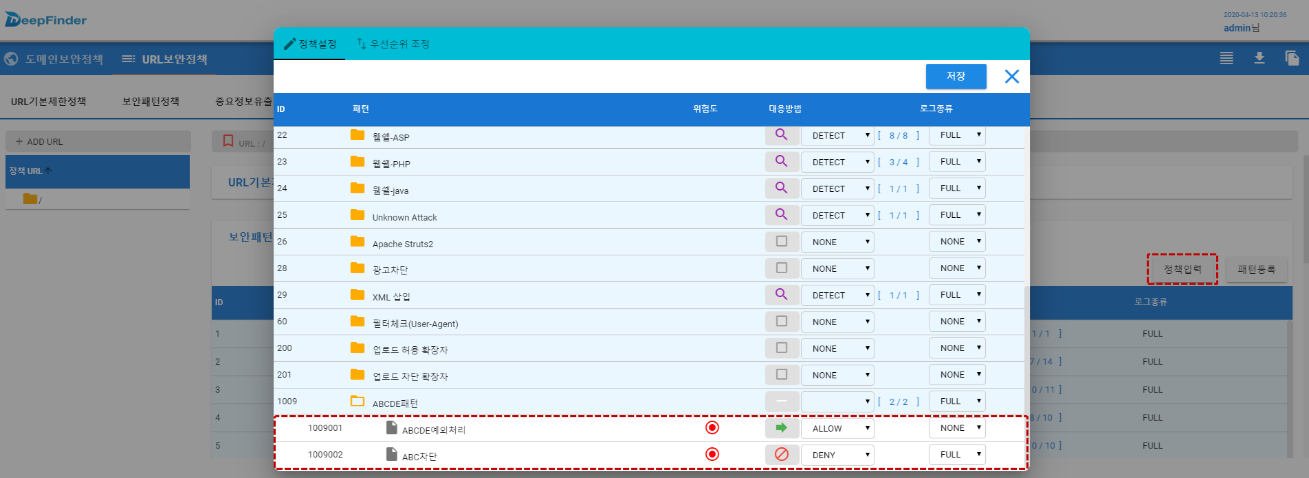Viewport: 1309px width, 478px height.
Task: Toggle the empty checkbox for Apache Struts2
Action: 782,241
